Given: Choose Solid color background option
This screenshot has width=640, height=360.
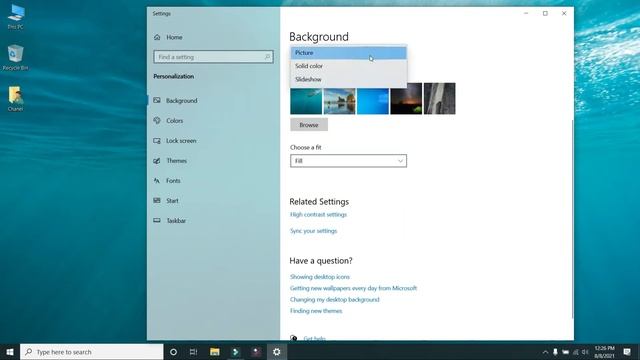Looking at the screenshot, I should (349, 66).
